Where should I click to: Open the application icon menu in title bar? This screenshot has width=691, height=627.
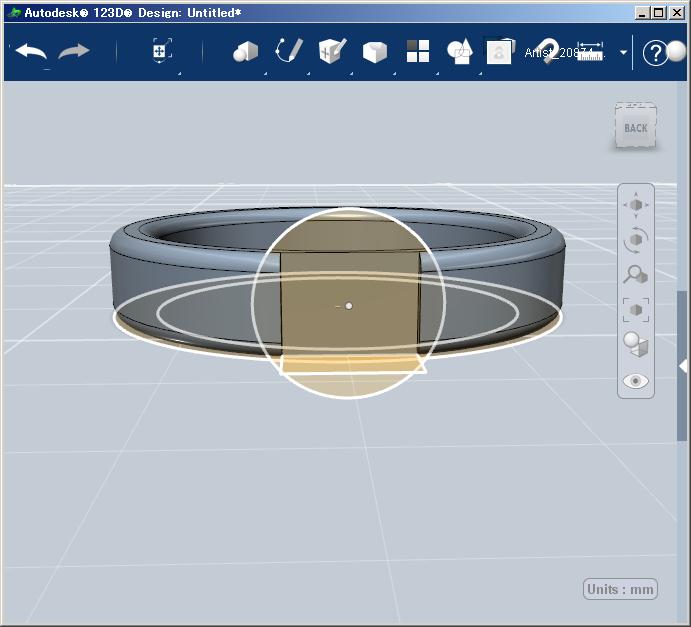[14, 12]
